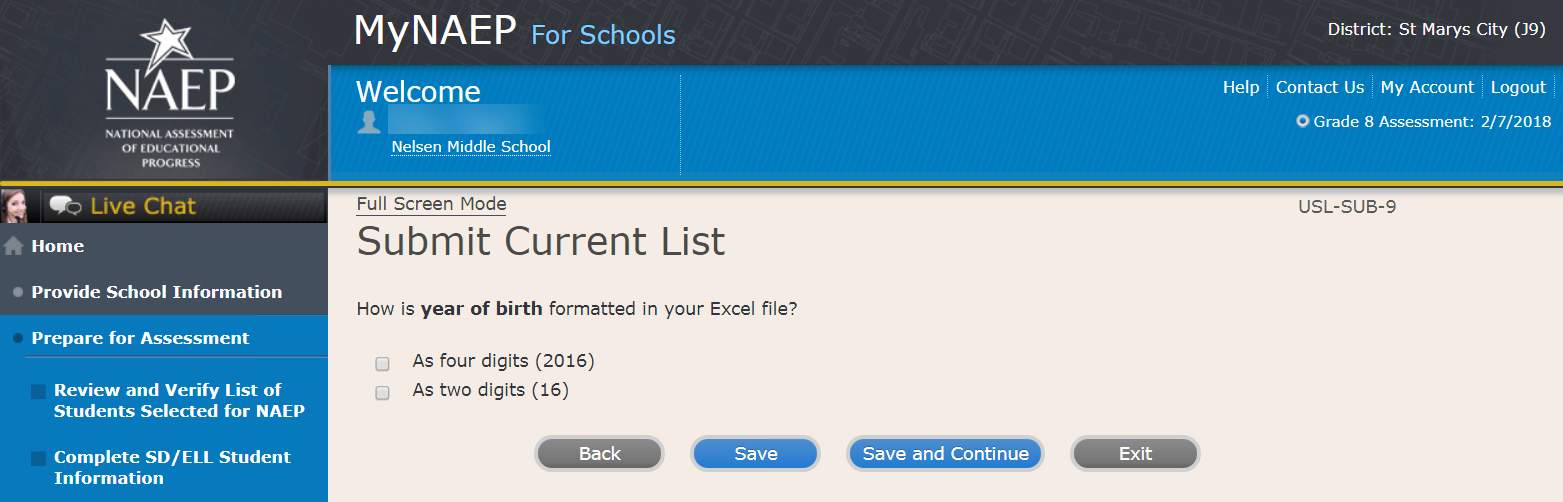Screen dimensions: 1563x502
Task: Click the Home house icon
Action: [x=14, y=246]
